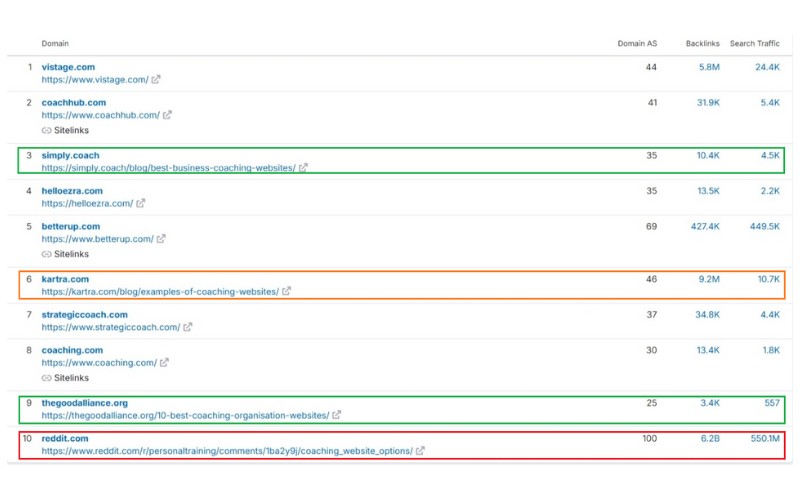Image resolution: width=800 pixels, height=500 pixels.
Task: Open external link icon for strategiccoach.com URL
Action: 188,327
